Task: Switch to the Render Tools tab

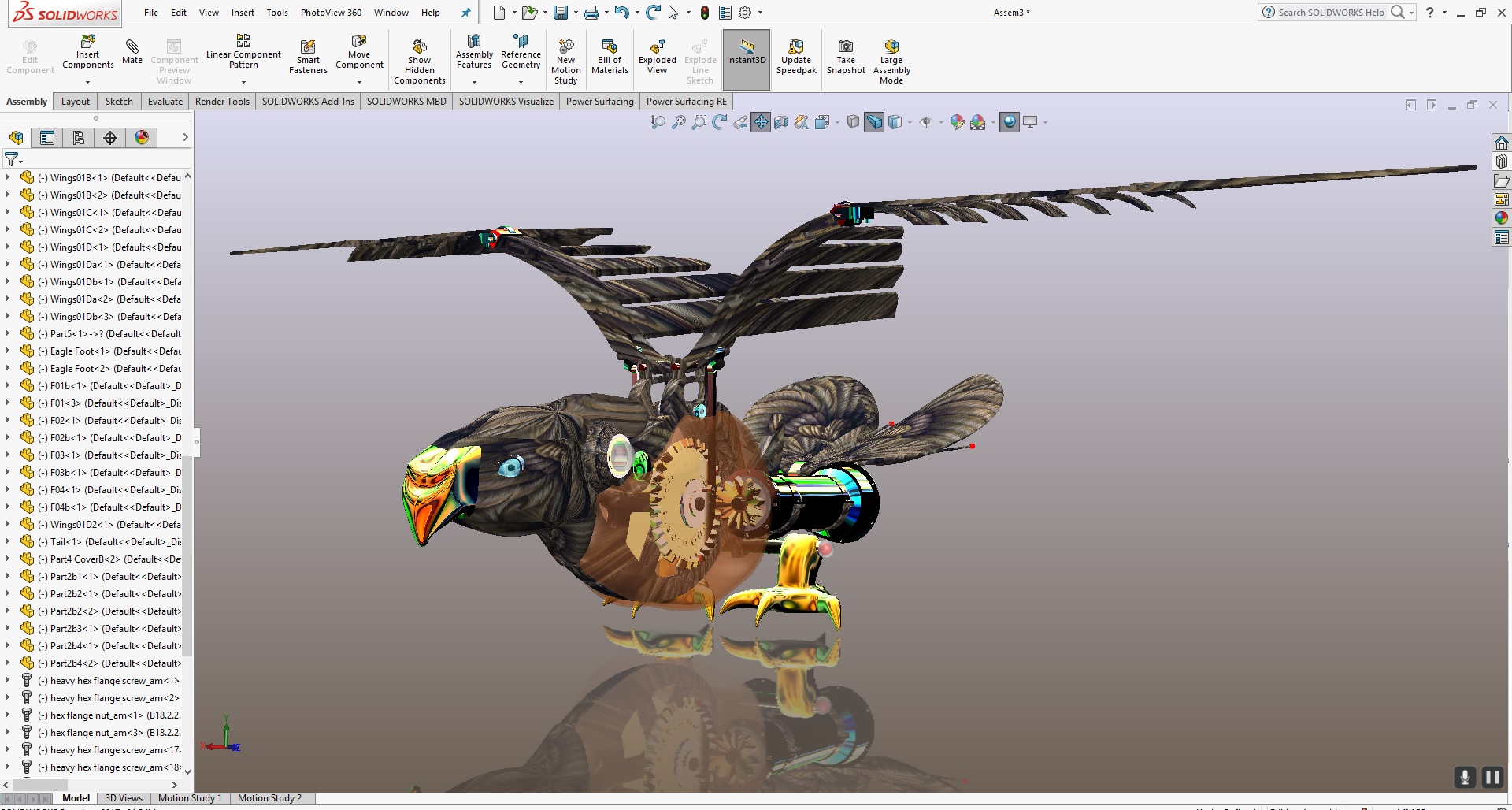Action: pos(222,101)
